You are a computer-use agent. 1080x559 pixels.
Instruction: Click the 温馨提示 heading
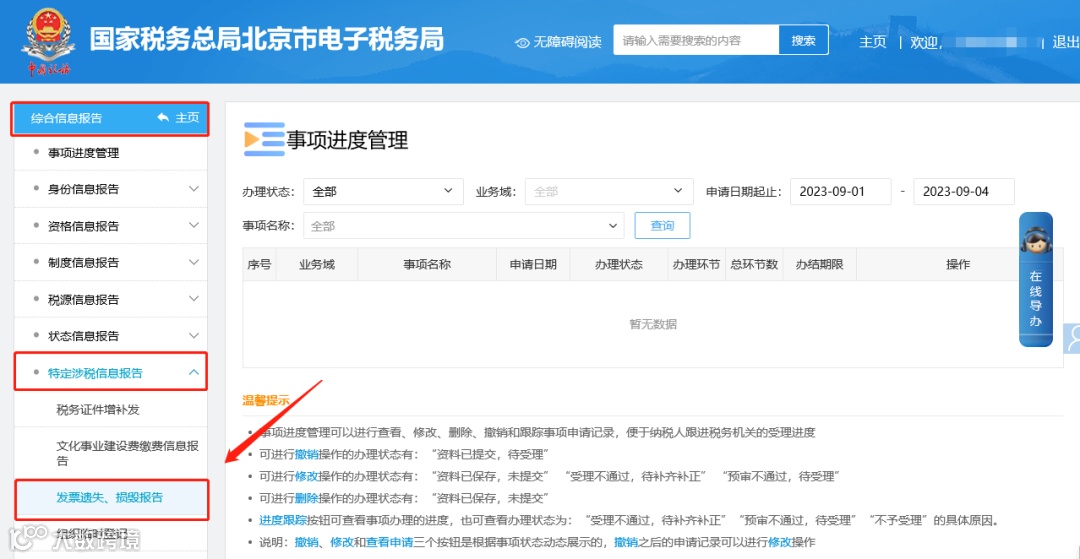tap(266, 401)
